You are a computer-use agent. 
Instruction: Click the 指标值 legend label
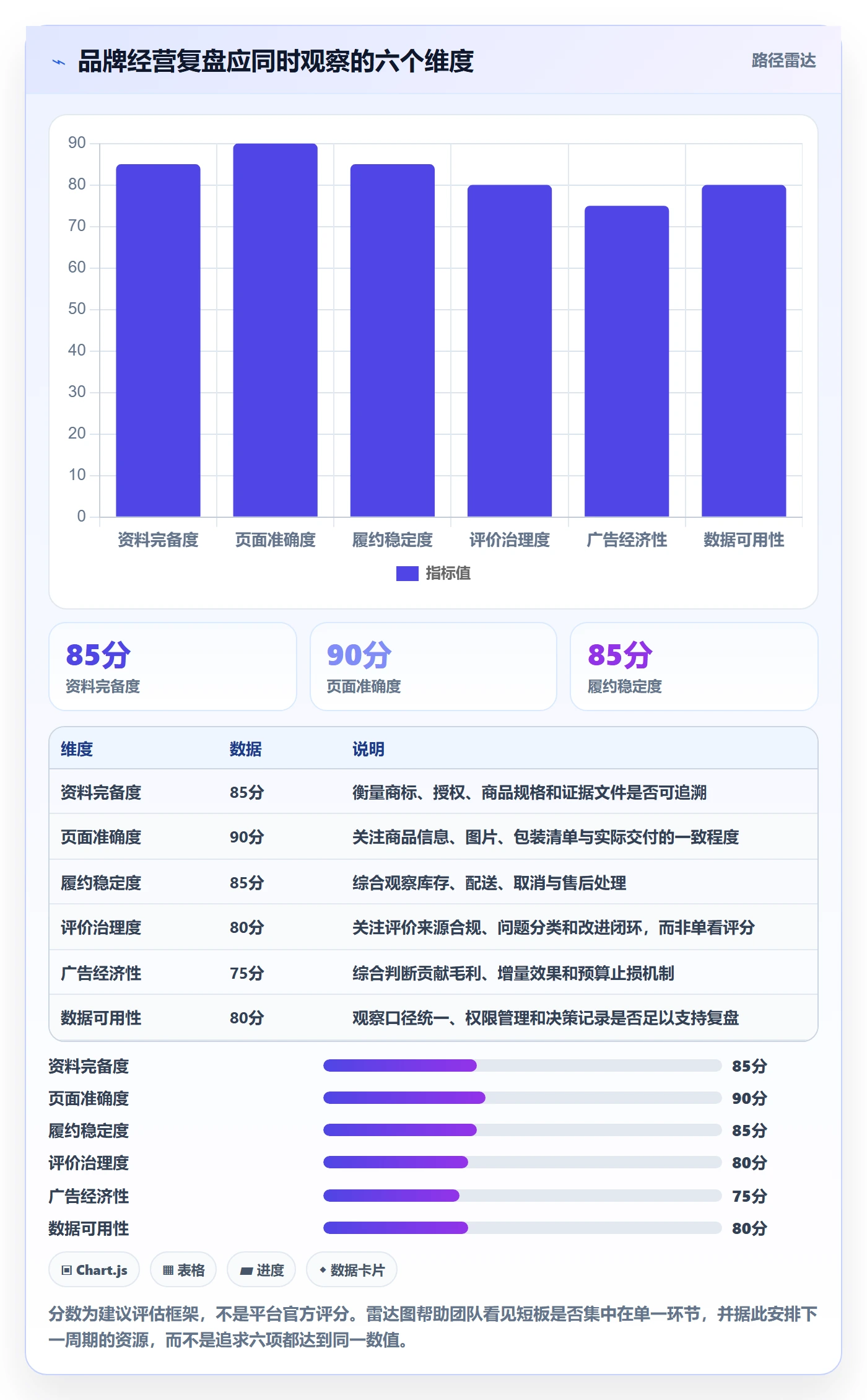tap(448, 574)
